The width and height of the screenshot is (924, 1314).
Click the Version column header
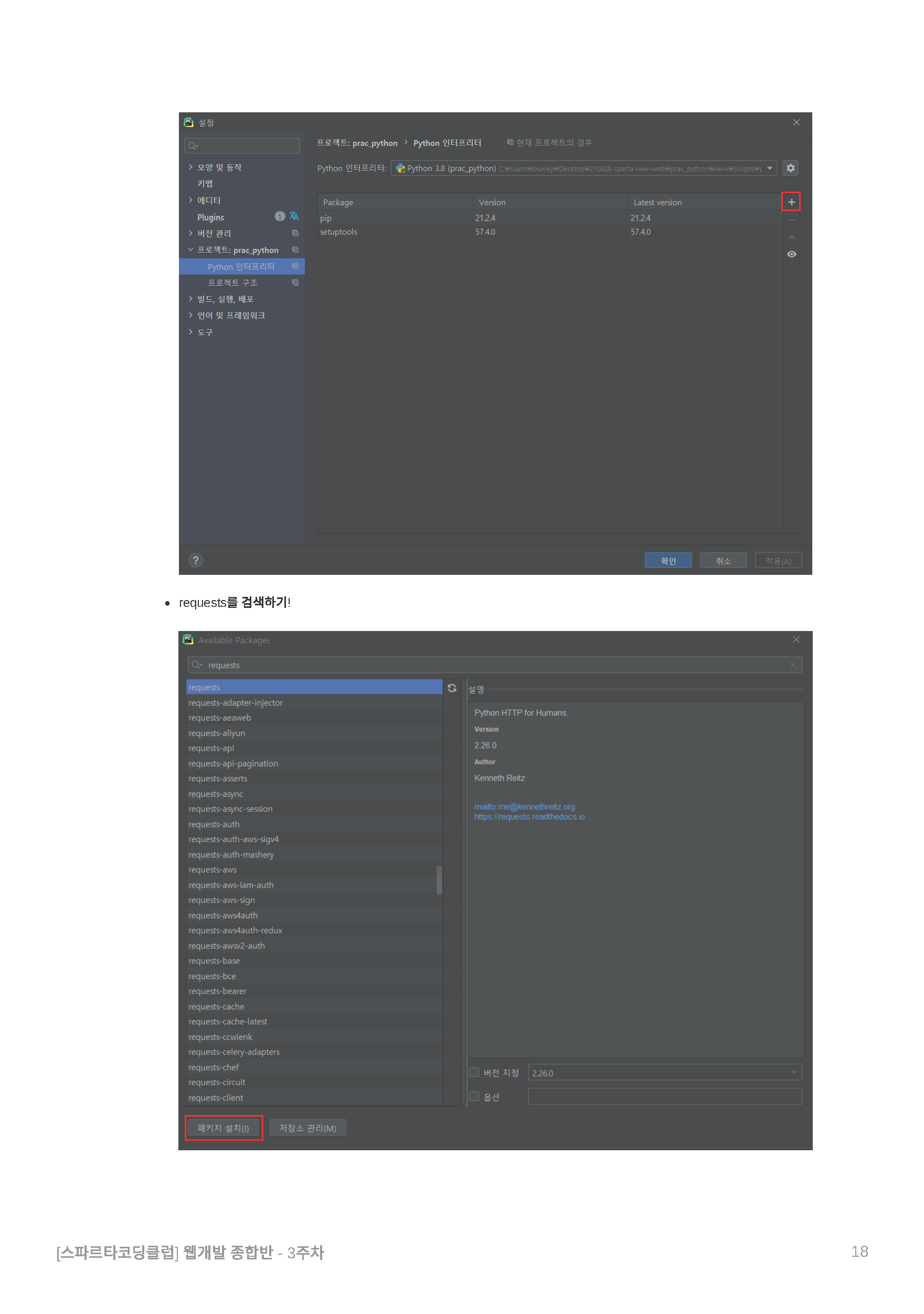coord(550,202)
